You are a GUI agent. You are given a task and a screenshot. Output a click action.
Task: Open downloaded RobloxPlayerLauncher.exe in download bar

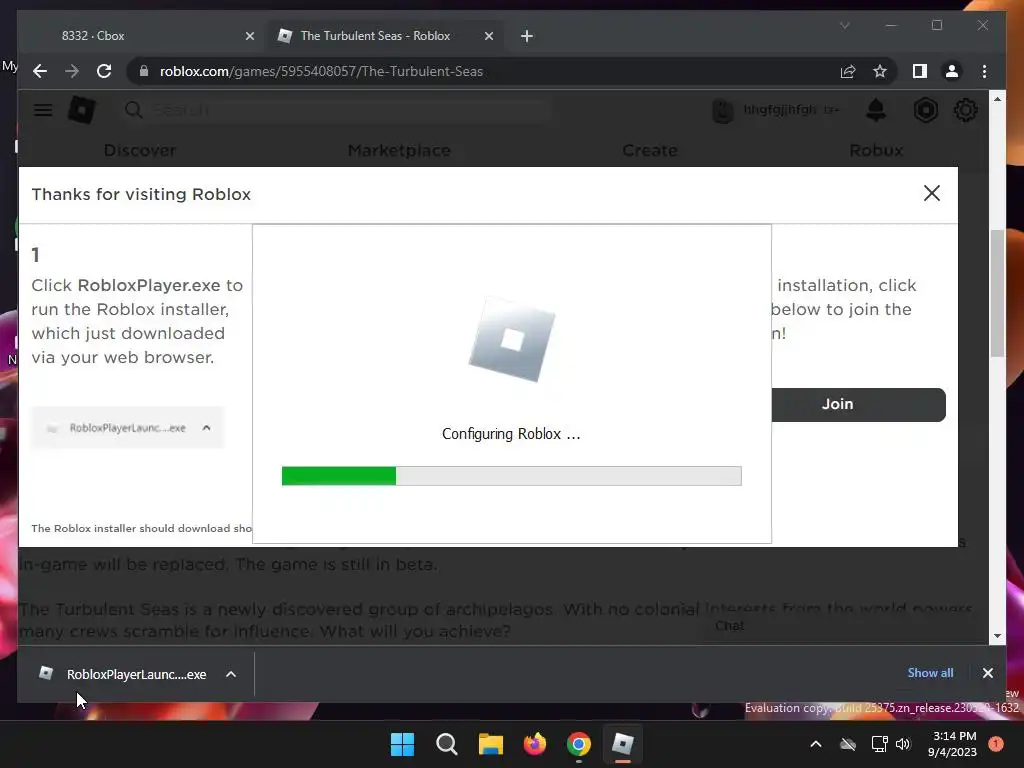[124, 674]
